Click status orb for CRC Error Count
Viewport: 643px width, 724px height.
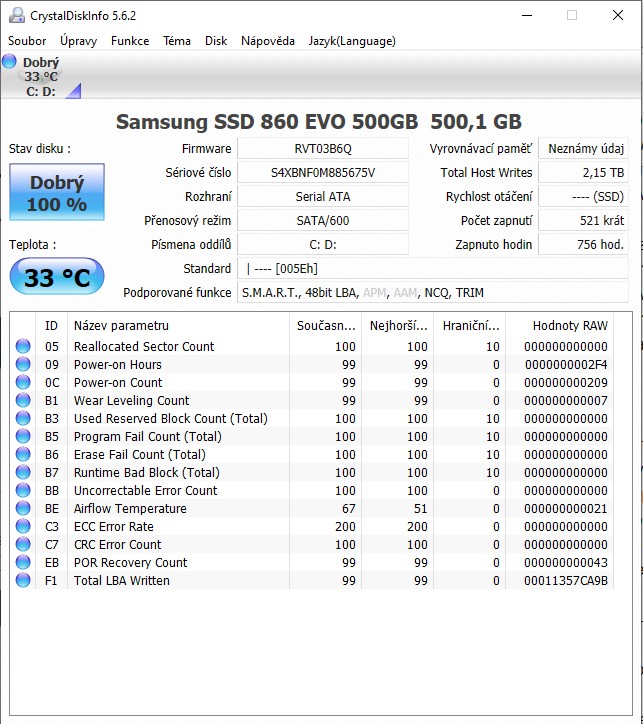point(23,544)
